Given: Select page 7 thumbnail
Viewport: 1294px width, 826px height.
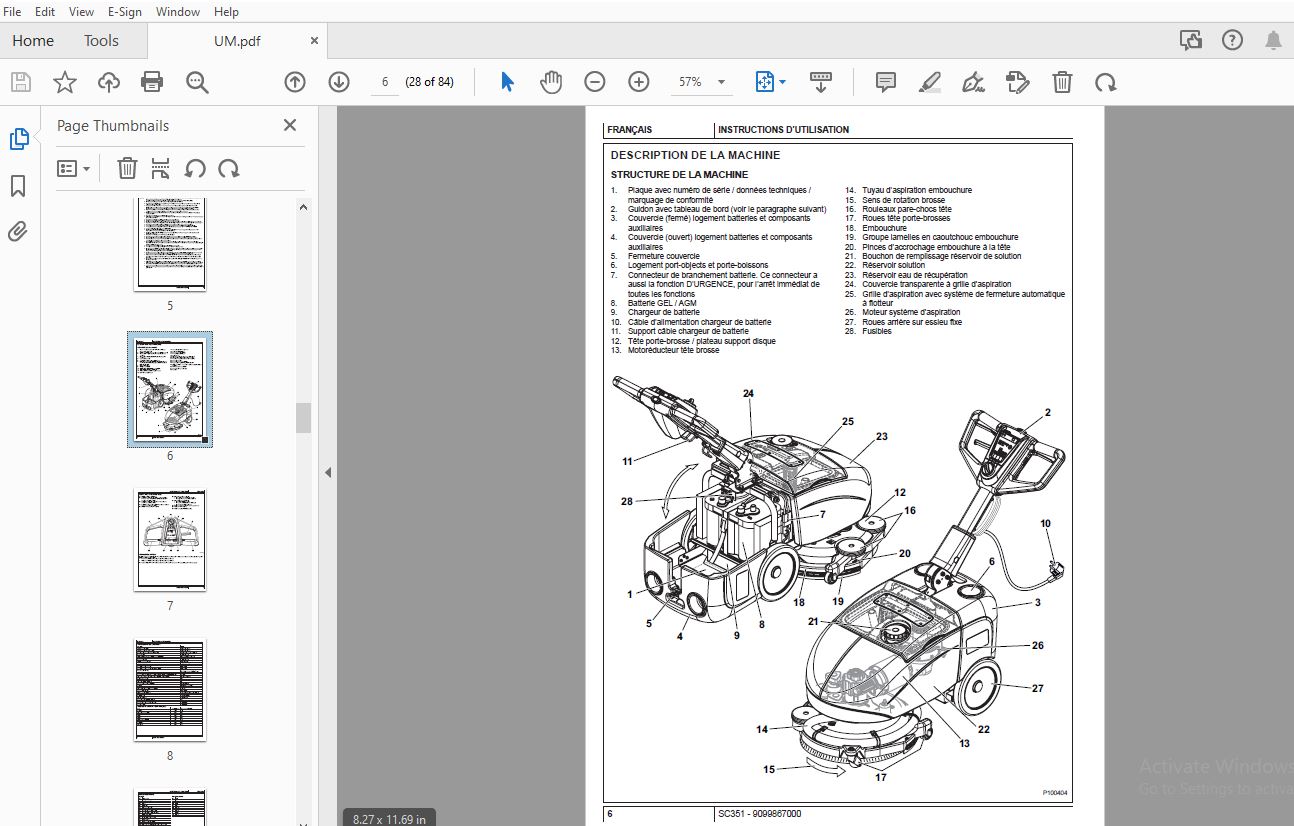Looking at the screenshot, I should [170, 540].
